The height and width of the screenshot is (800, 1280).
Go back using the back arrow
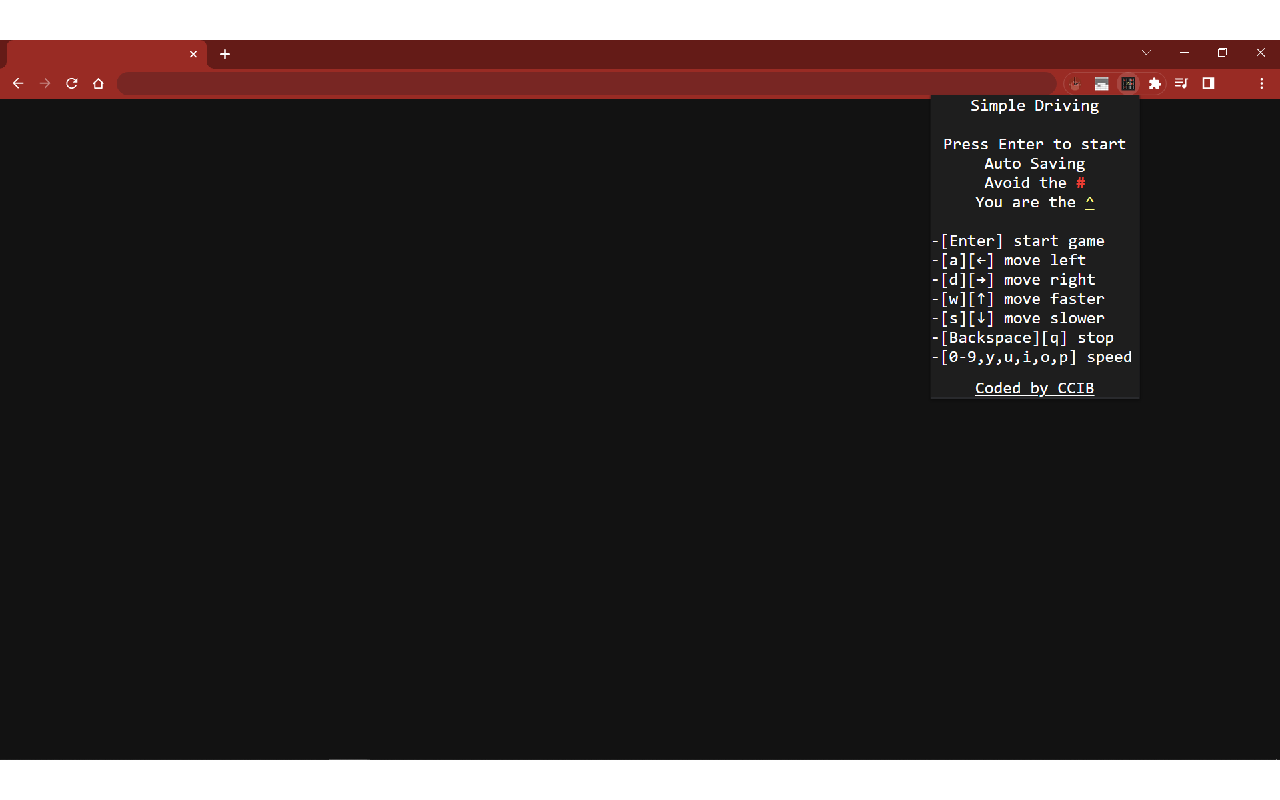[x=17, y=84]
